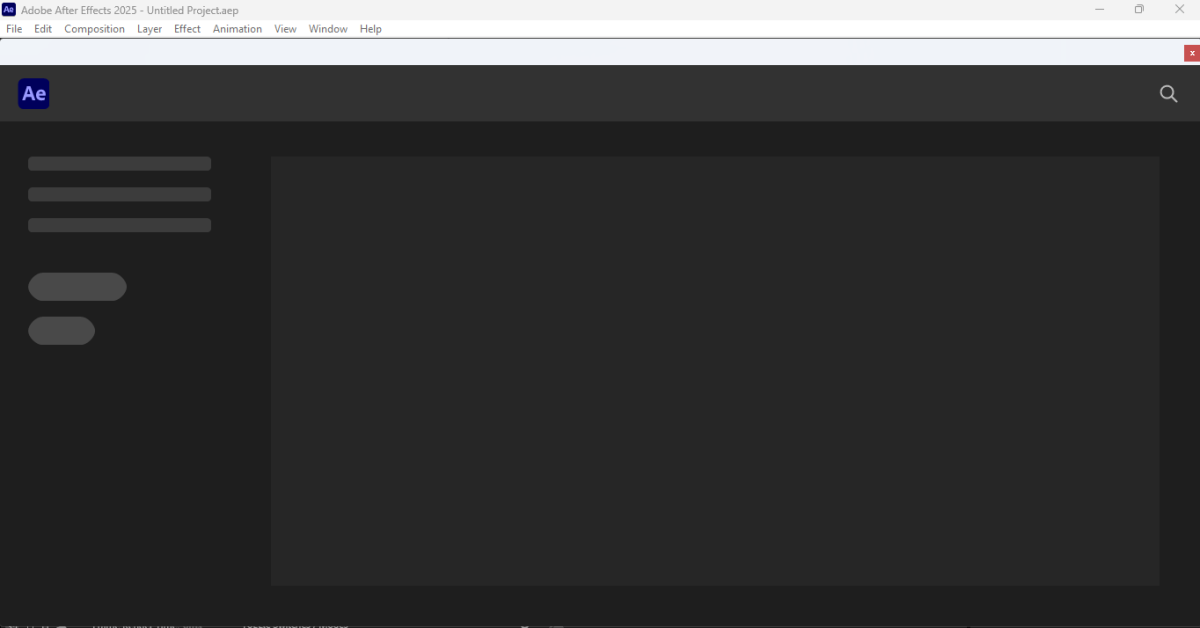Restore down the After Effects window
The width and height of the screenshot is (1200, 628).
[x=1139, y=10]
